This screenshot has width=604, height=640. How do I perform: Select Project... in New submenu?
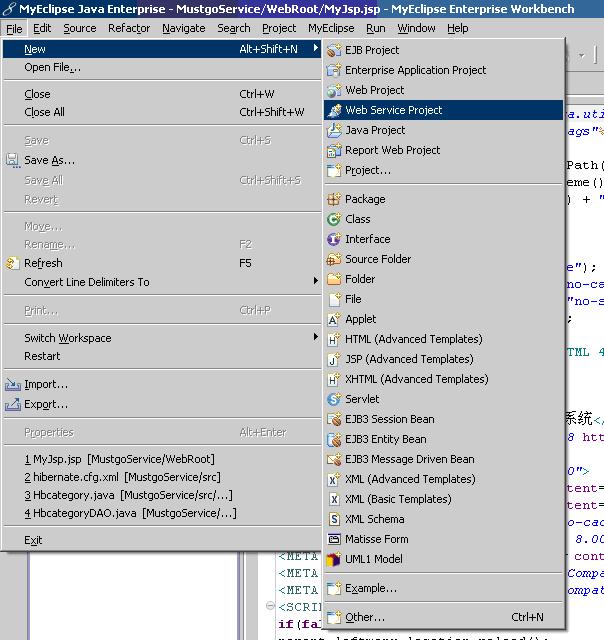point(444,170)
